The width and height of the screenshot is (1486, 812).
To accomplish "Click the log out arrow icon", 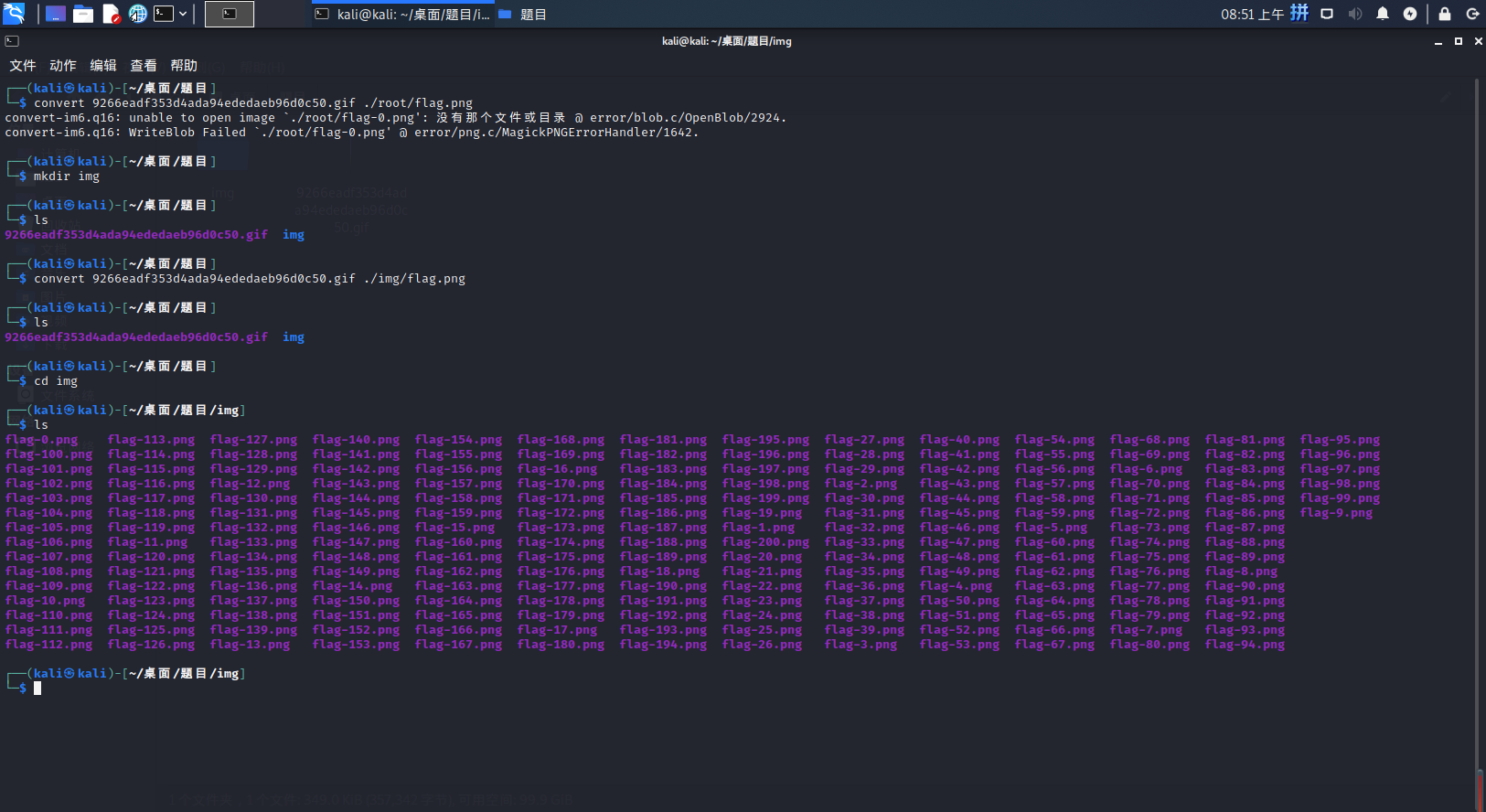I will point(1472,14).
